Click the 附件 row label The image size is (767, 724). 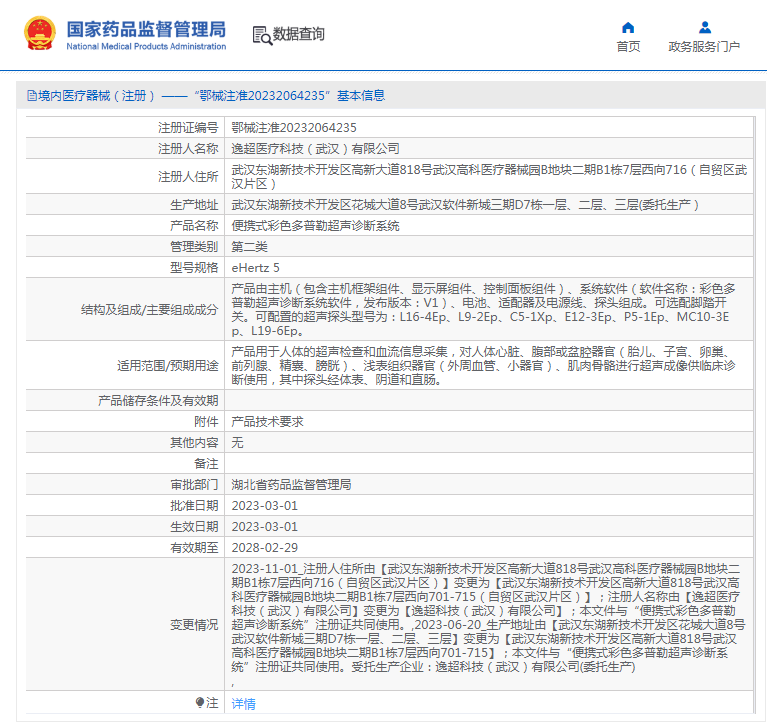[x=206, y=422]
